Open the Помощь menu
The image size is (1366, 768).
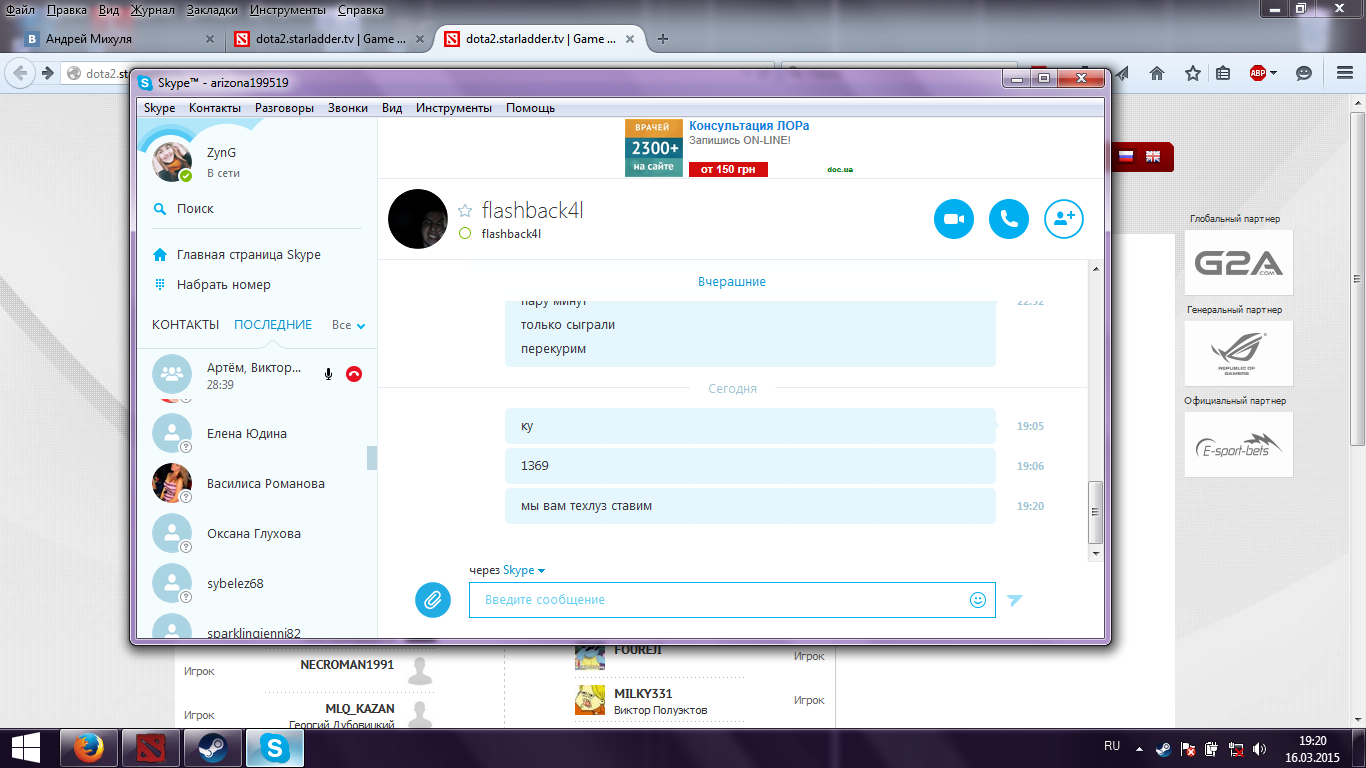pyautogui.click(x=530, y=108)
